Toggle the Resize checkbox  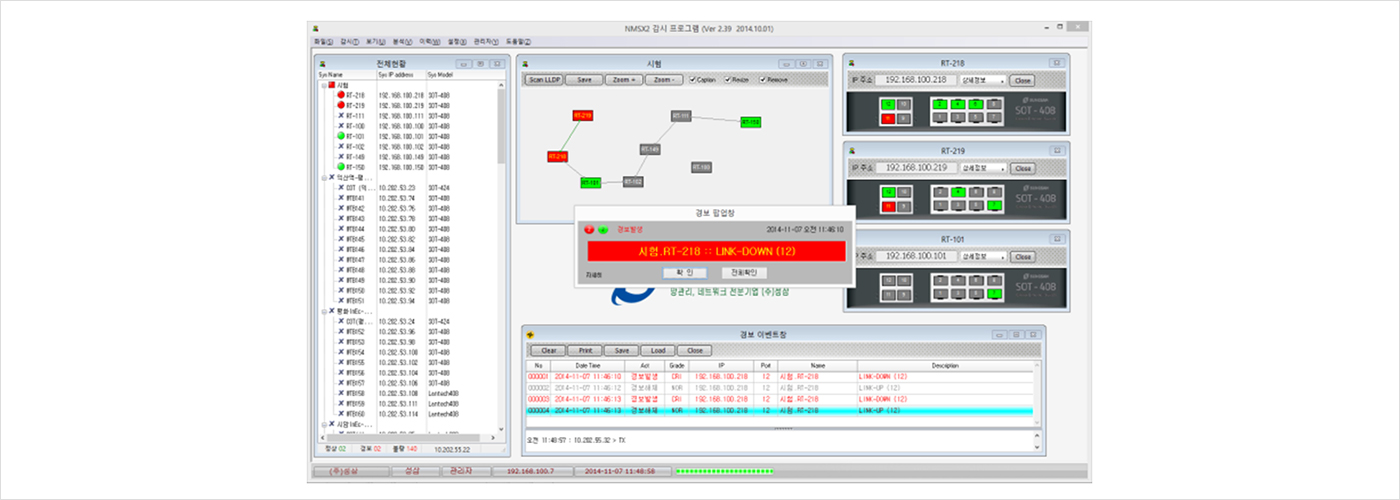point(728,79)
